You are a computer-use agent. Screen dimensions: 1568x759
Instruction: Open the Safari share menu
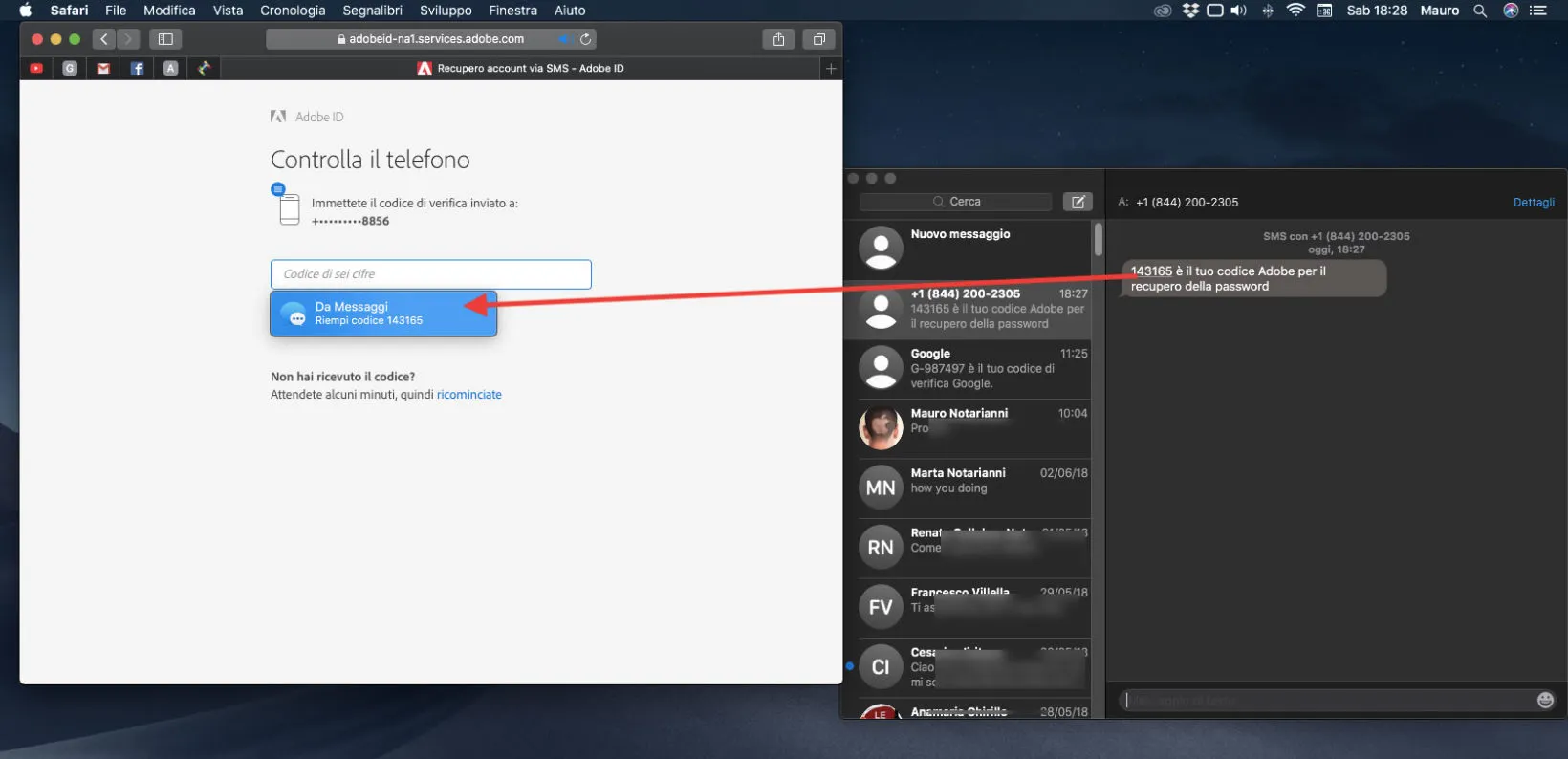(778, 39)
